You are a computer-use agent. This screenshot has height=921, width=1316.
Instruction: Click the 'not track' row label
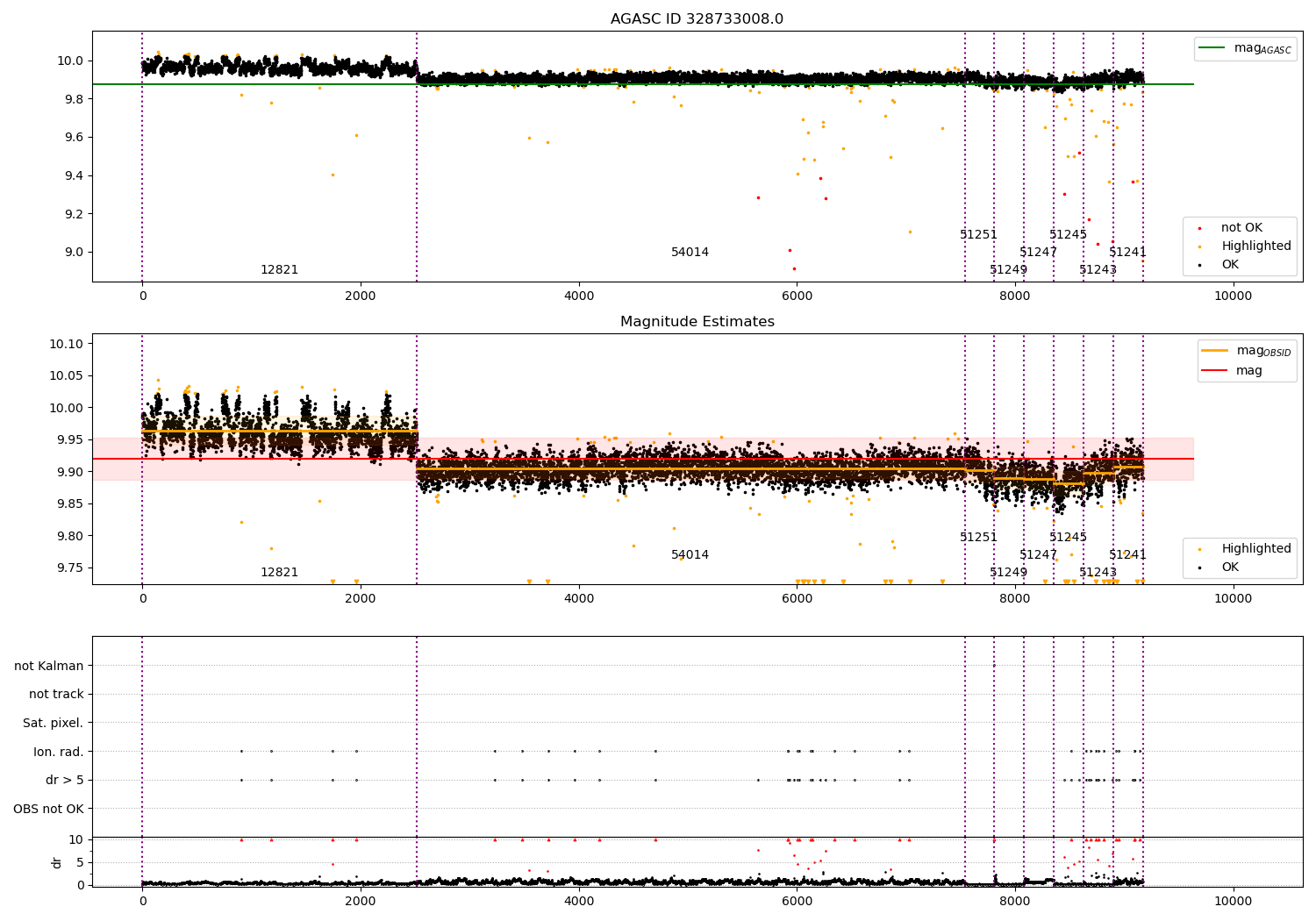pos(56,695)
